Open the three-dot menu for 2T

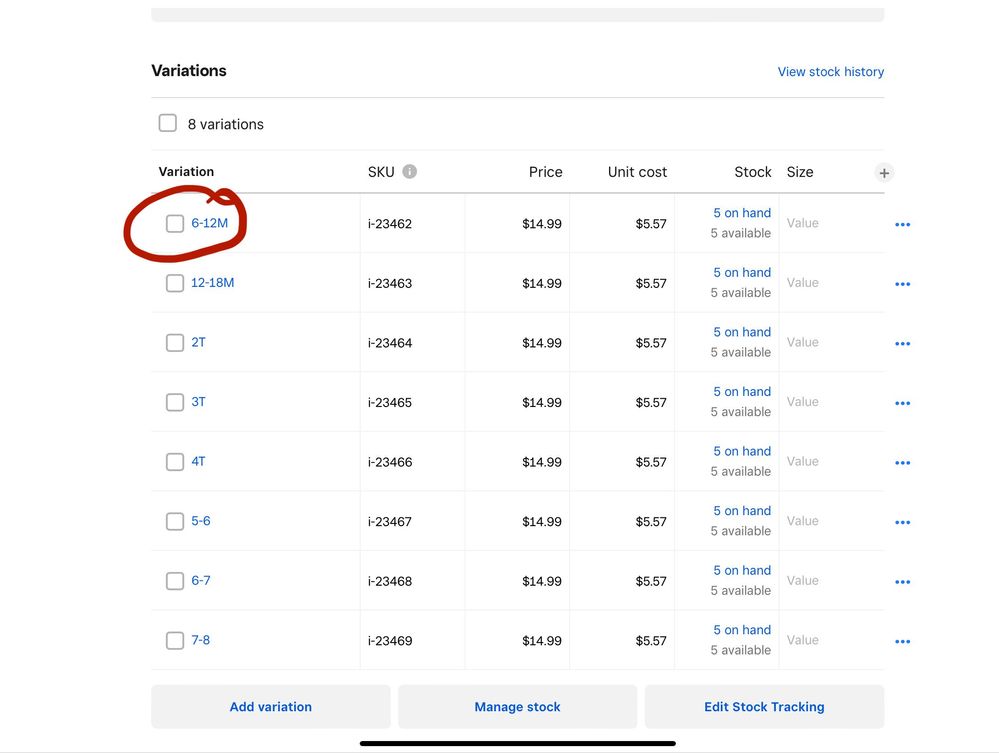coord(902,344)
